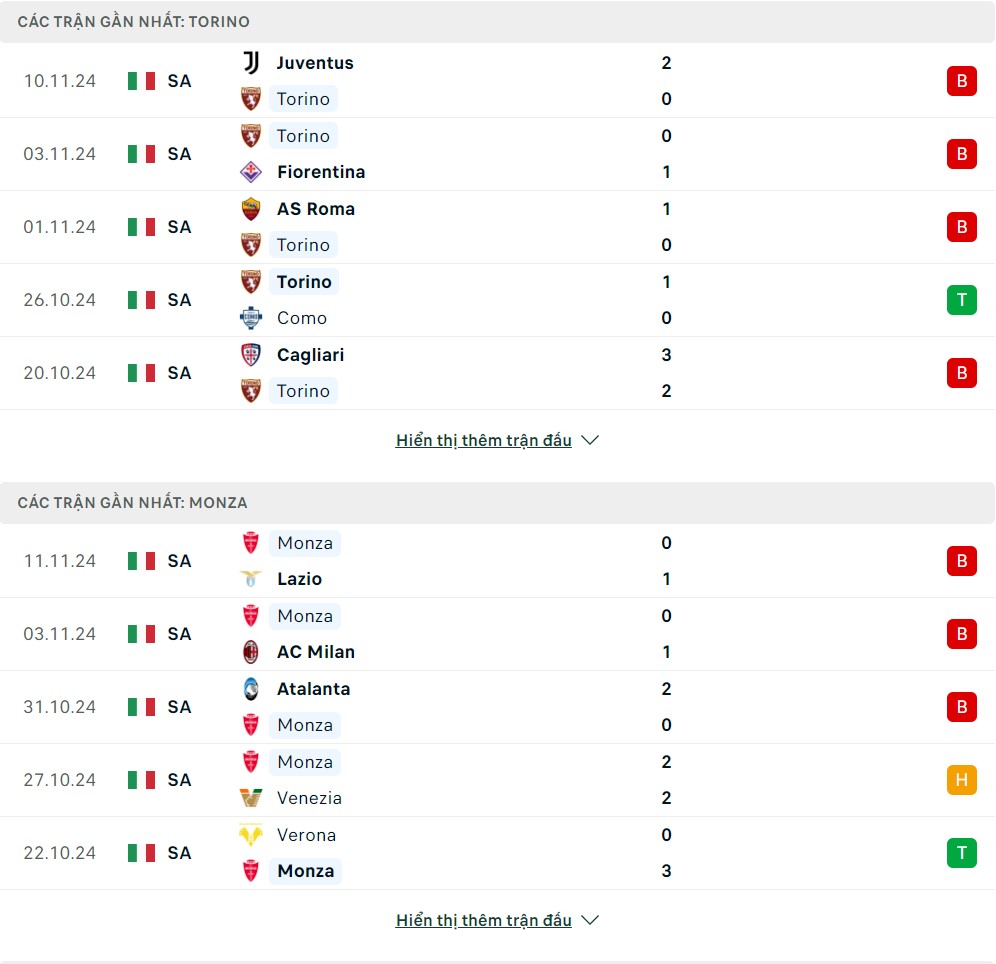Click the red B badge for Juventus vs Torino
The image size is (996, 964).
click(961, 81)
